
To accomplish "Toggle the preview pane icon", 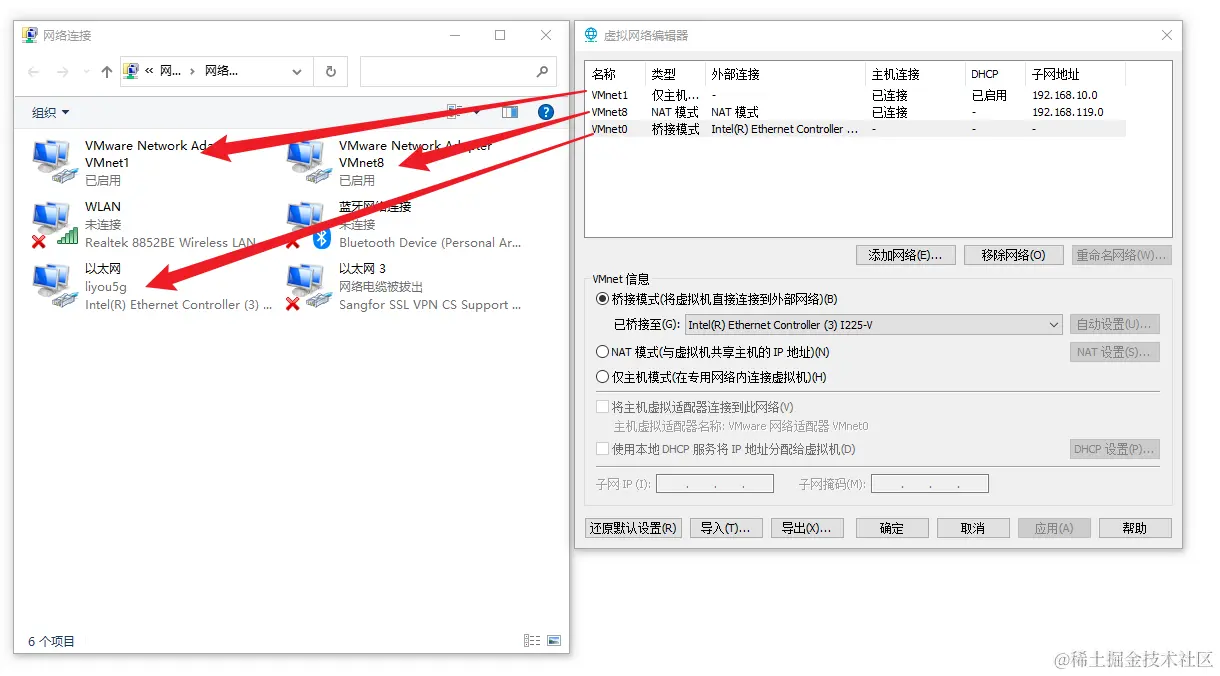I will [510, 112].
